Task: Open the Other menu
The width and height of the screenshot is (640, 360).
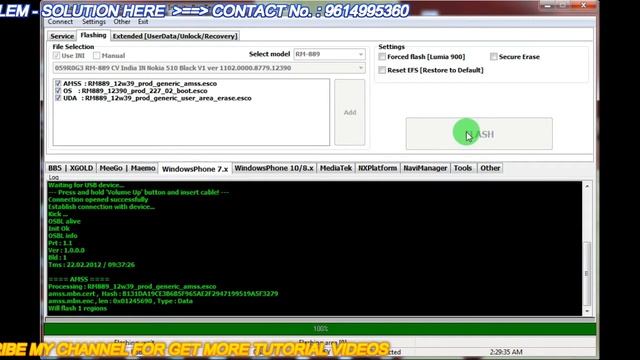Action: click(x=122, y=22)
